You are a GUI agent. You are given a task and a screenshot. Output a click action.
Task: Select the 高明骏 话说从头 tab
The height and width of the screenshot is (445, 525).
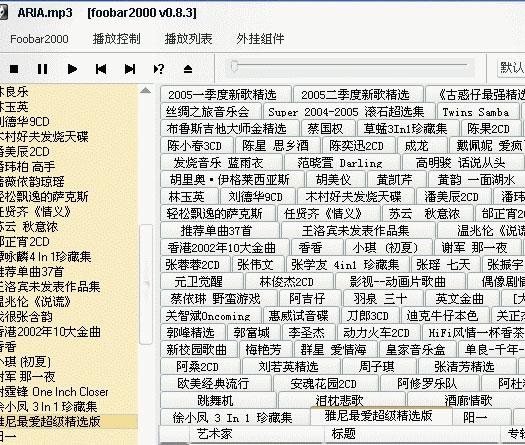pyautogui.click(x=464, y=163)
